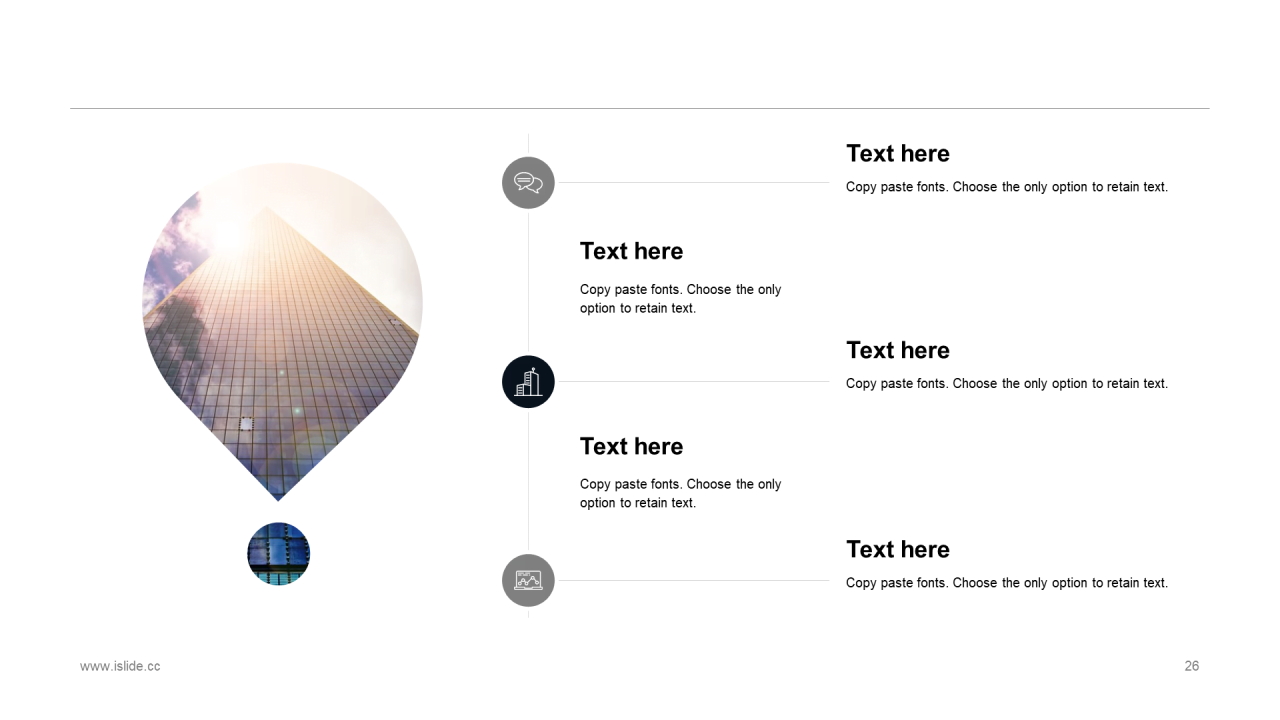Image resolution: width=1280 pixels, height=720 pixels.
Task: Click the connector line right of laptop chart icon
Action: coord(694,580)
